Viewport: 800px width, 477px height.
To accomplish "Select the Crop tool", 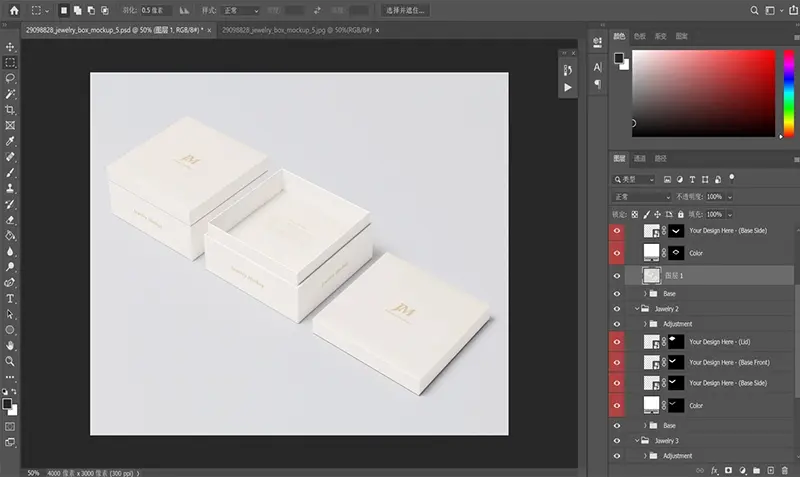I will point(10,110).
